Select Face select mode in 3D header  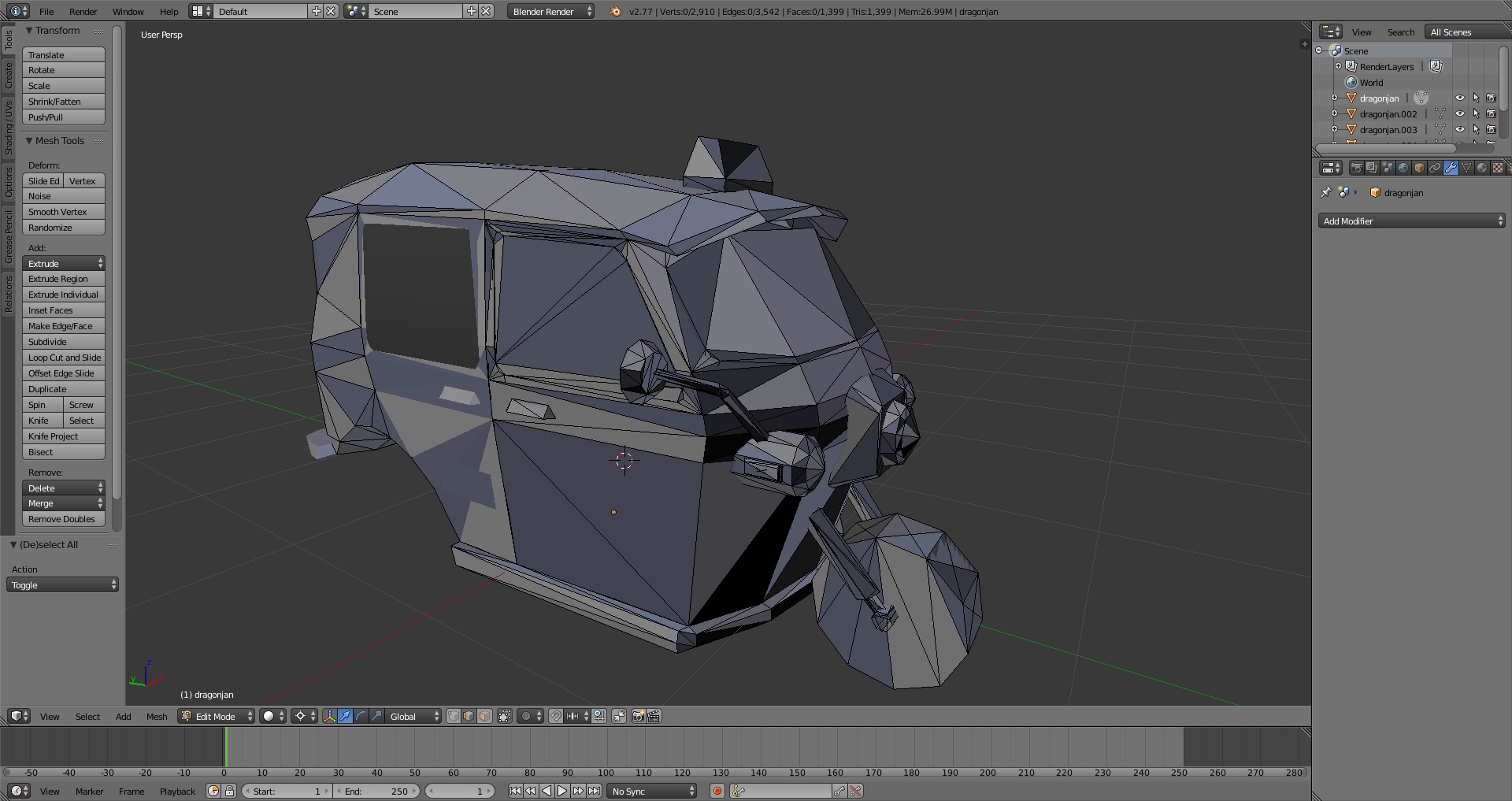[484, 716]
